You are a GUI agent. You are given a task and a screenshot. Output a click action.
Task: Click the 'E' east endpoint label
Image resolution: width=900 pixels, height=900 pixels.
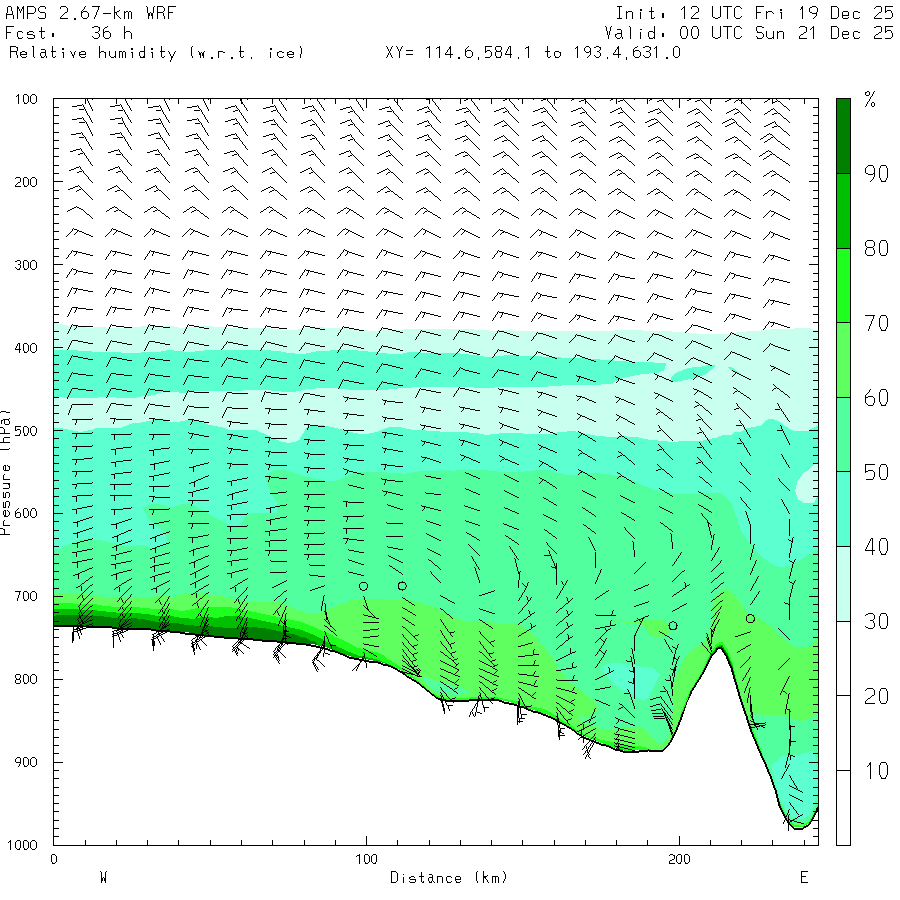[x=804, y=878]
